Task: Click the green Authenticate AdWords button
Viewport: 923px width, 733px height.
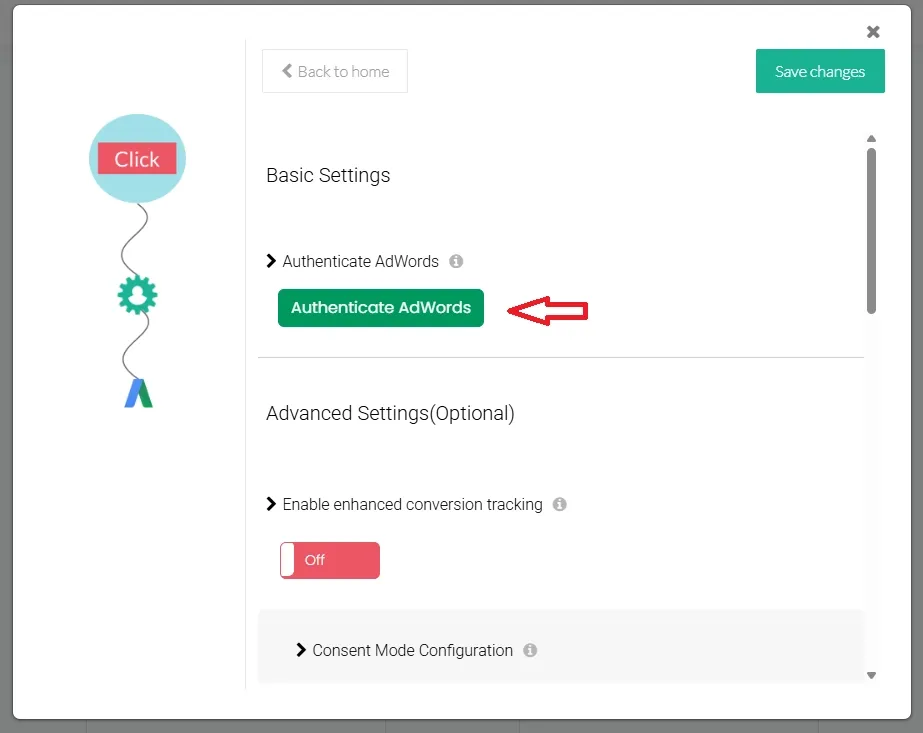Action: click(x=381, y=308)
